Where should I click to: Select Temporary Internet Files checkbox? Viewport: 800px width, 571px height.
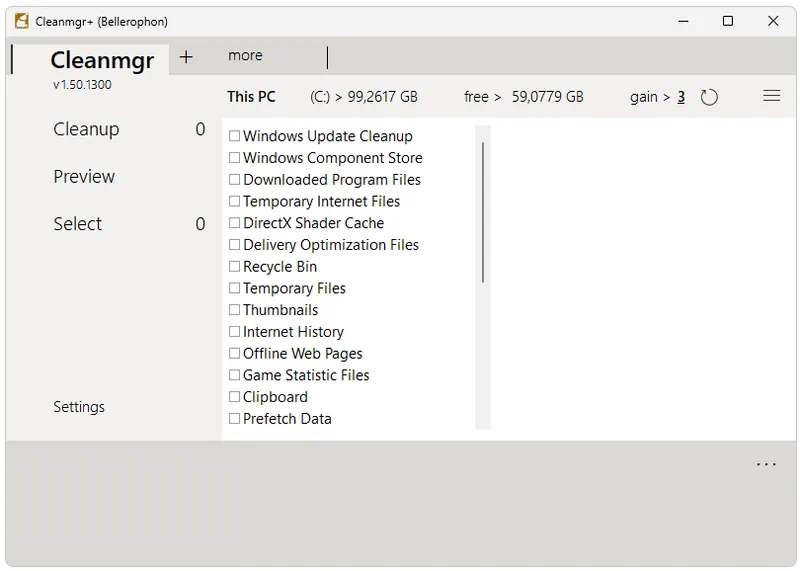click(234, 201)
